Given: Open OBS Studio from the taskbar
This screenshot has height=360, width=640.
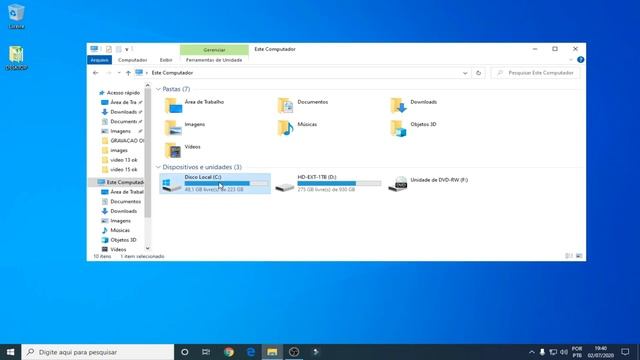Looking at the screenshot, I should [294, 352].
